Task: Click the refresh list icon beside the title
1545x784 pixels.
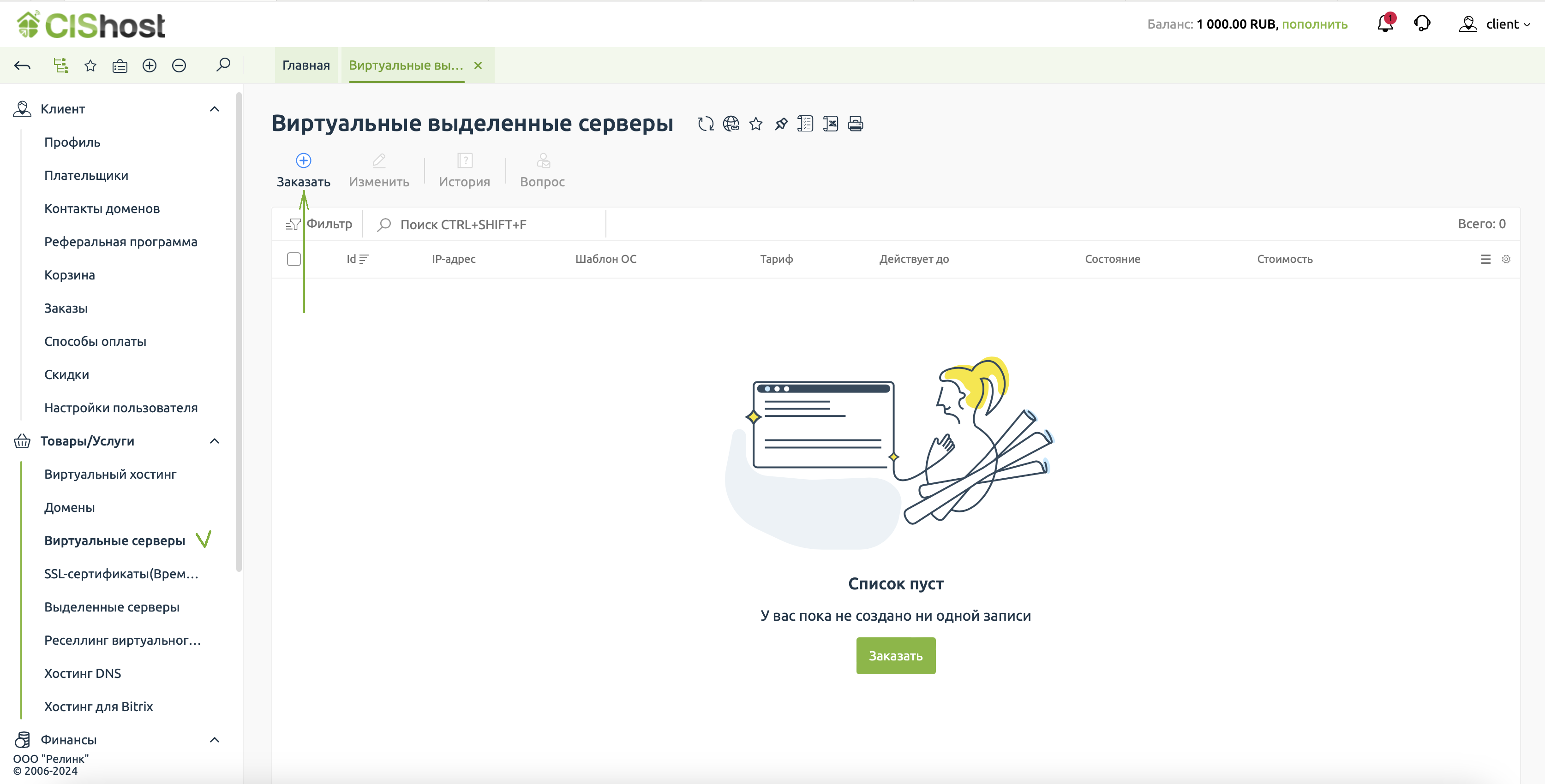Action: [x=705, y=124]
